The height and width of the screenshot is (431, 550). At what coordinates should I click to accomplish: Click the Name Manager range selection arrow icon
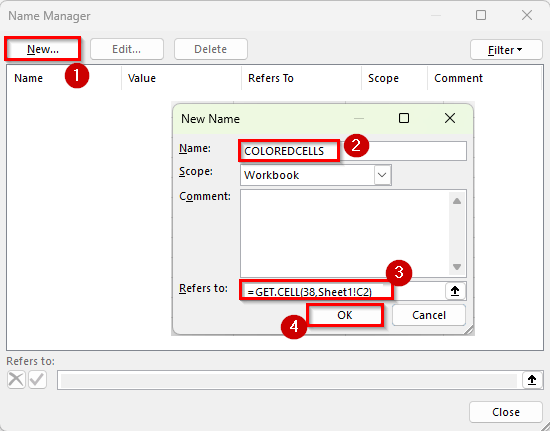tap(532, 379)
